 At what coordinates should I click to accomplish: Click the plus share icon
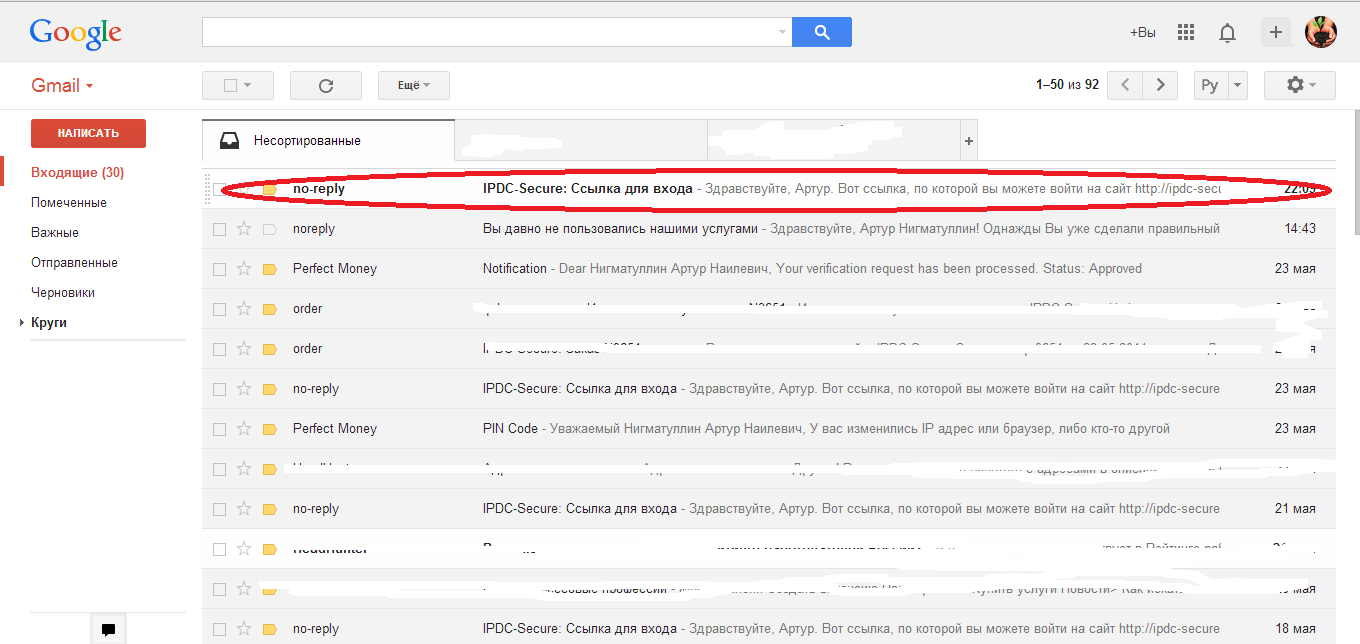tap(1276, 32)
